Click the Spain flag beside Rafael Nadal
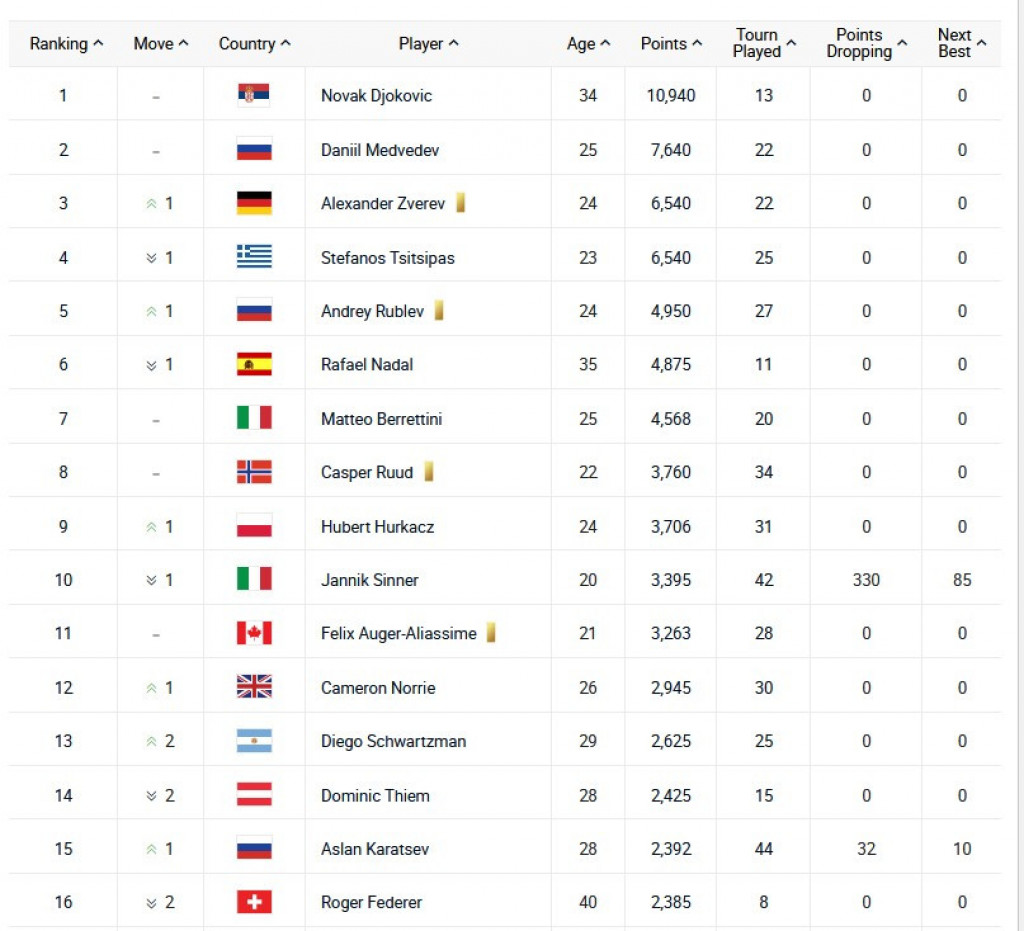 254,365
